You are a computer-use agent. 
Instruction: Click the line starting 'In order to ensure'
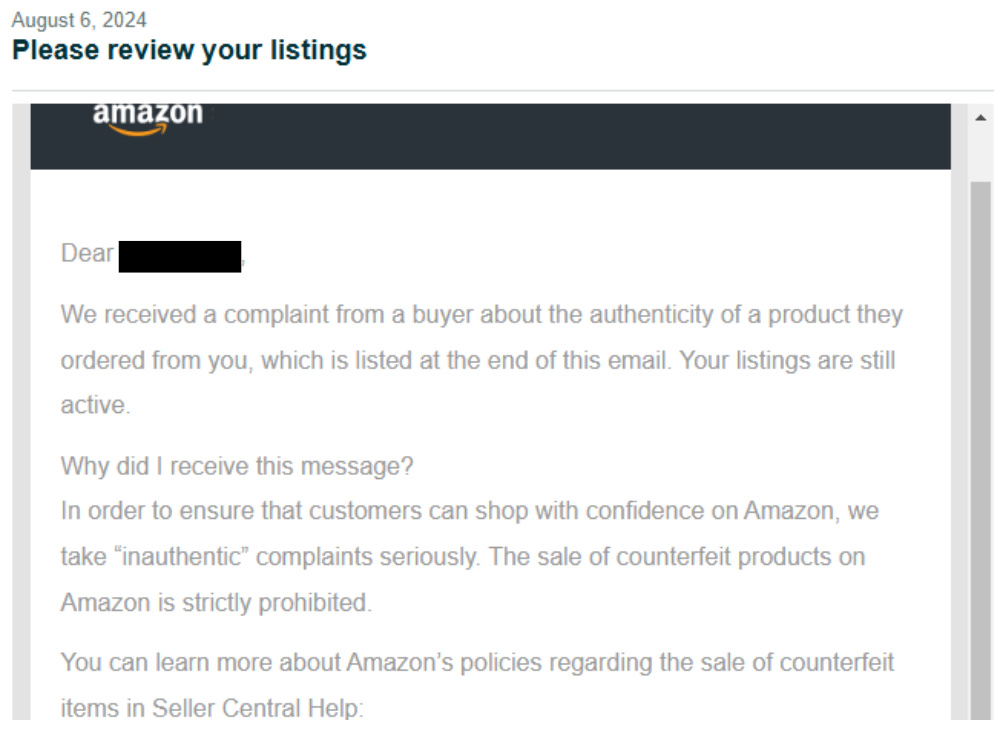click(470, 511)
